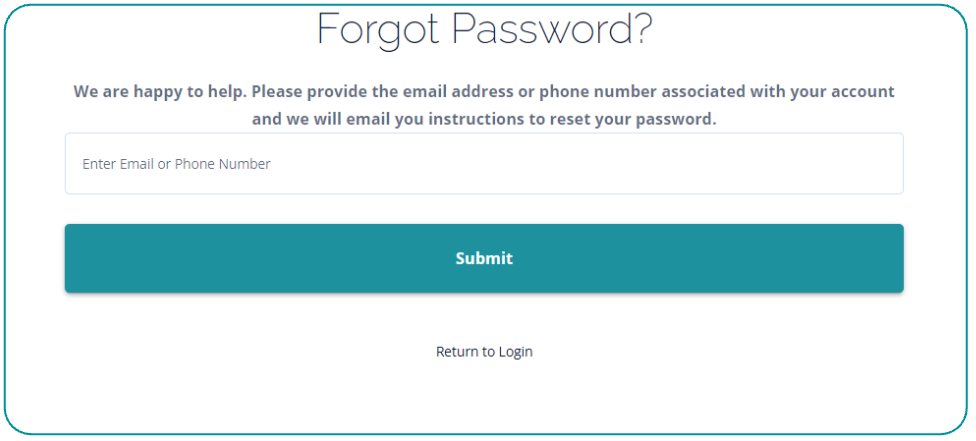Focus the email or phone input box
The height and width of the screenshot is (441, 976).
tap(484, 164)
